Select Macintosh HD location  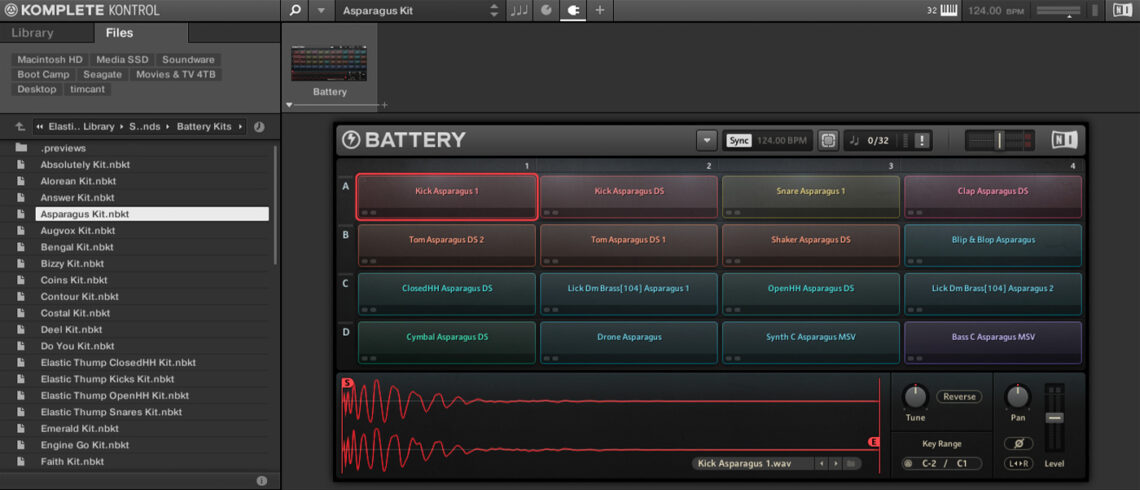point(50,60)
